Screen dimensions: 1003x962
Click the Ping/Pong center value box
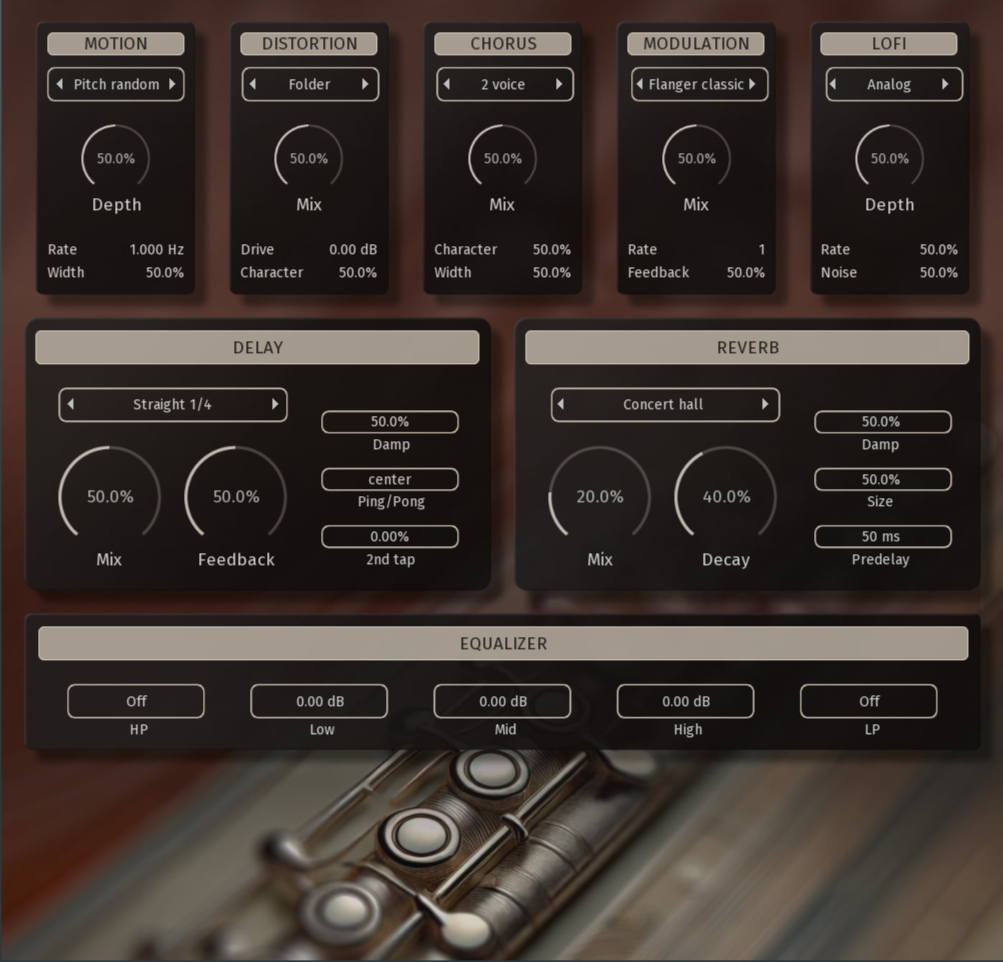390,480
